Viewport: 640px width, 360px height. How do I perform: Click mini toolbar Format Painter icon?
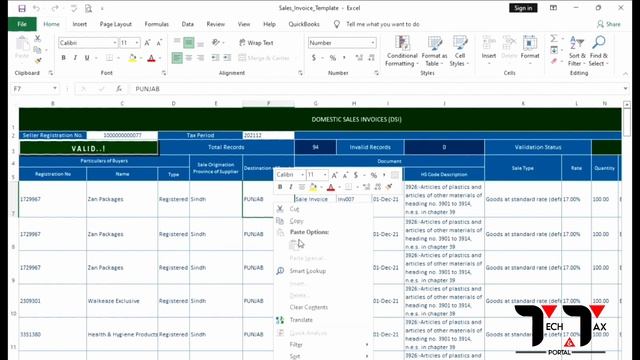tap(389, 187)
